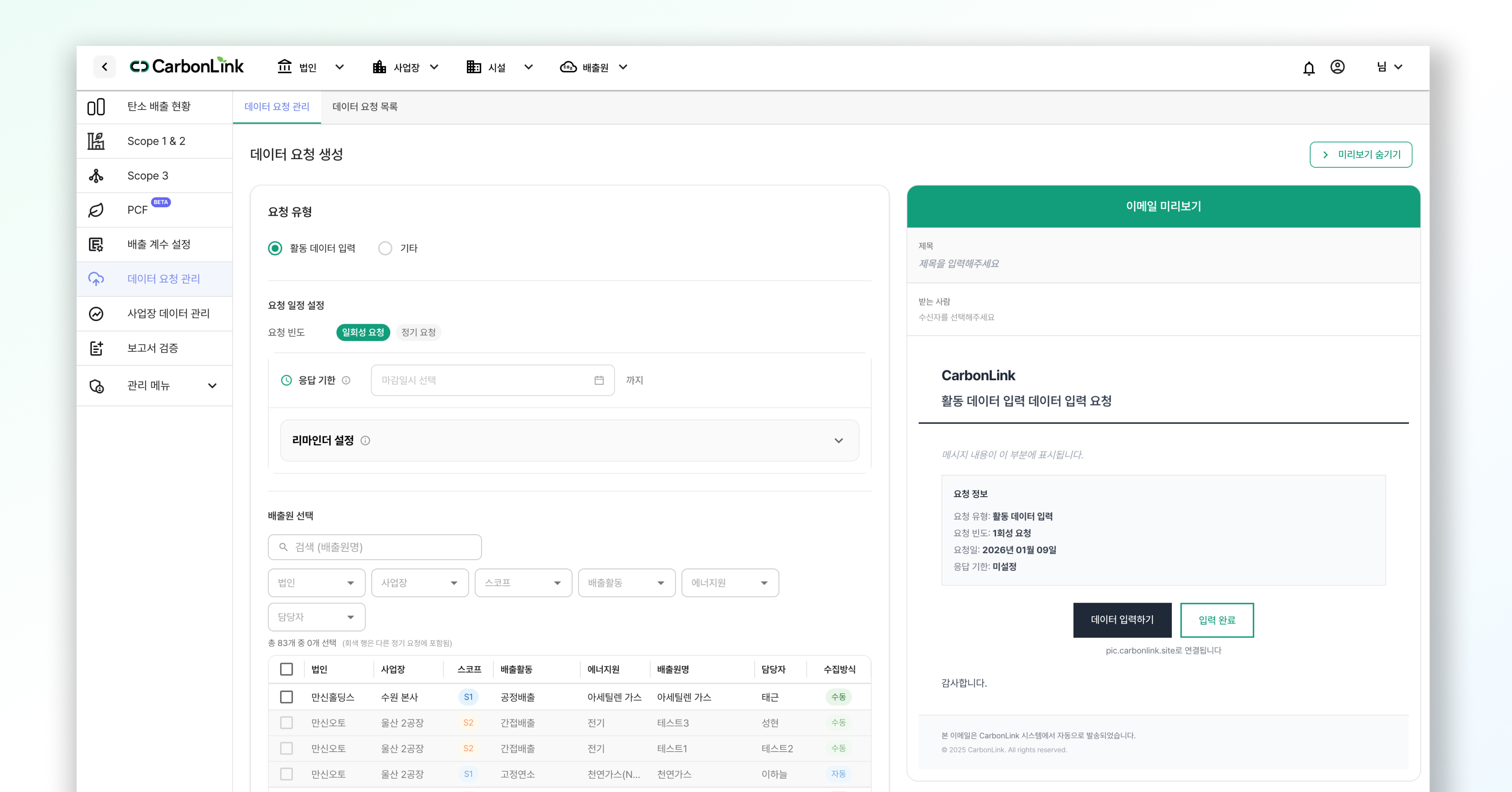1512x792 pixels.
Task: Click the 사업장 데이터 관리 sidebar icon
Action: (x=96, y=313)
